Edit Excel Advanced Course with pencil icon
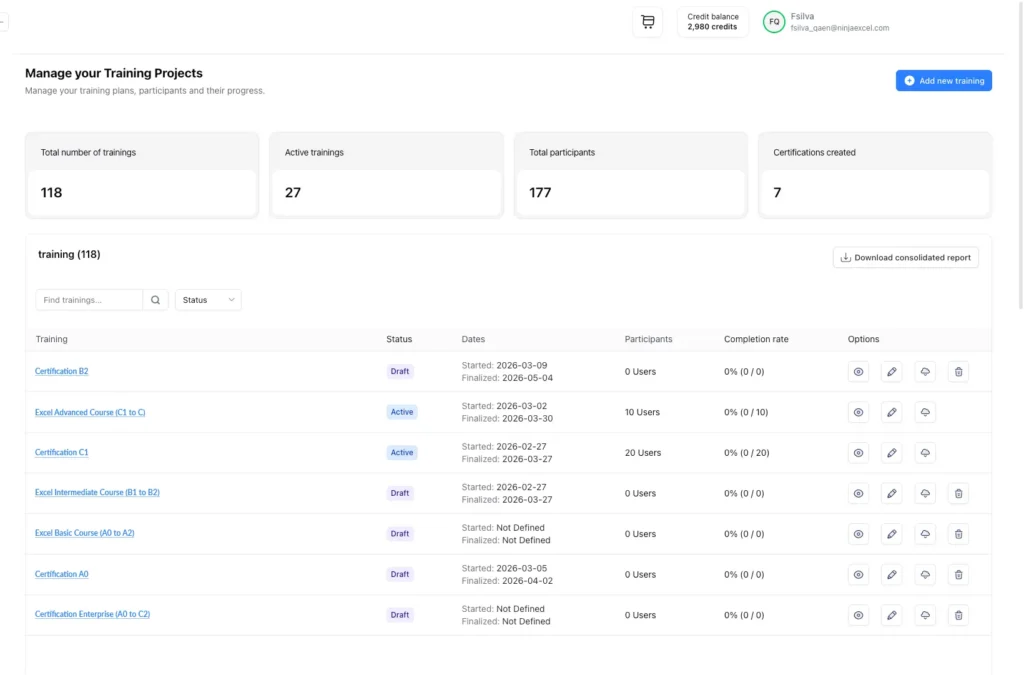This screenshot has height=675, width=1024. 891,412
